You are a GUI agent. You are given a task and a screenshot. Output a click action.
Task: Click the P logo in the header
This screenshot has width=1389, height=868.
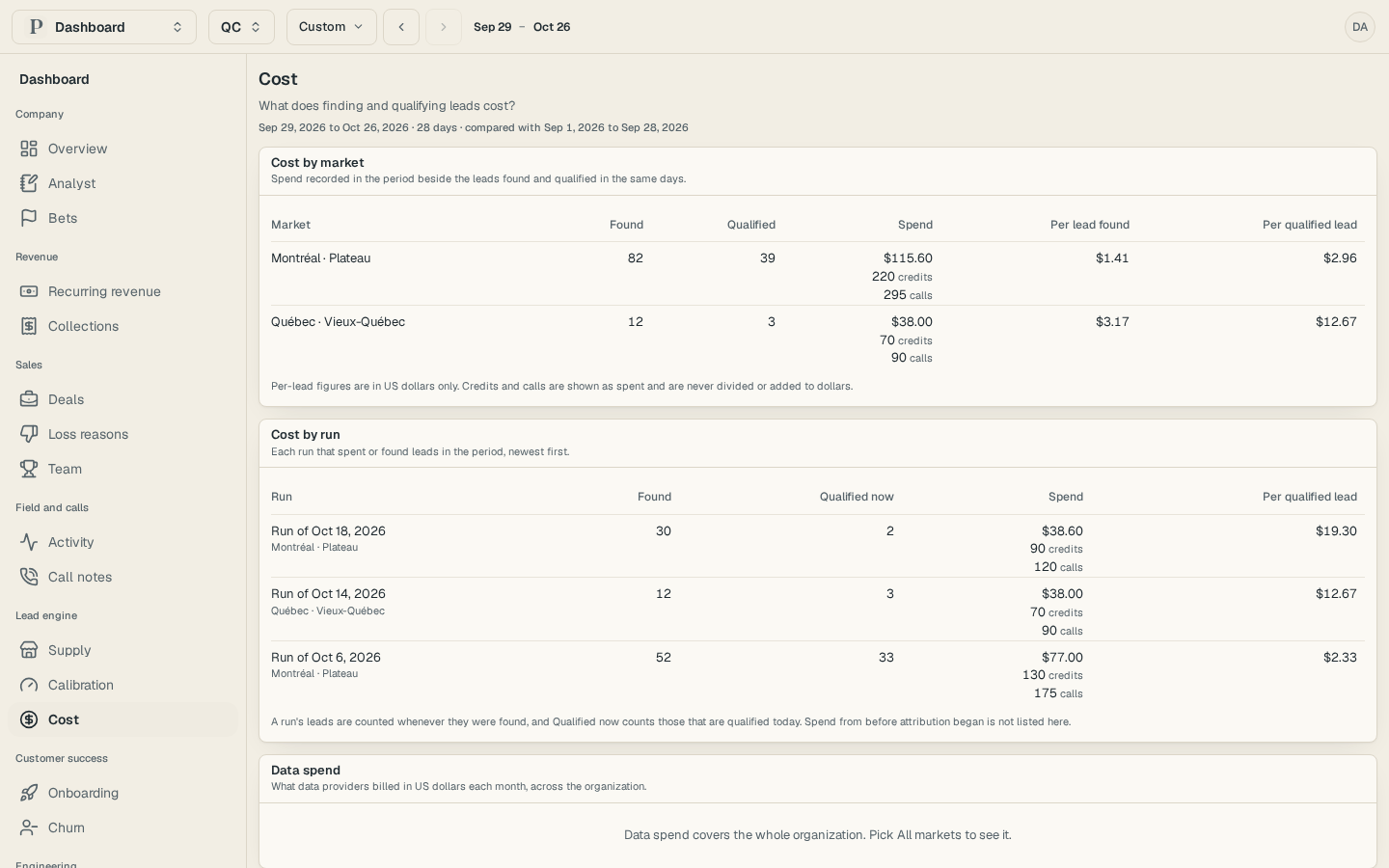pyautogui.click(x=37, y=27)
